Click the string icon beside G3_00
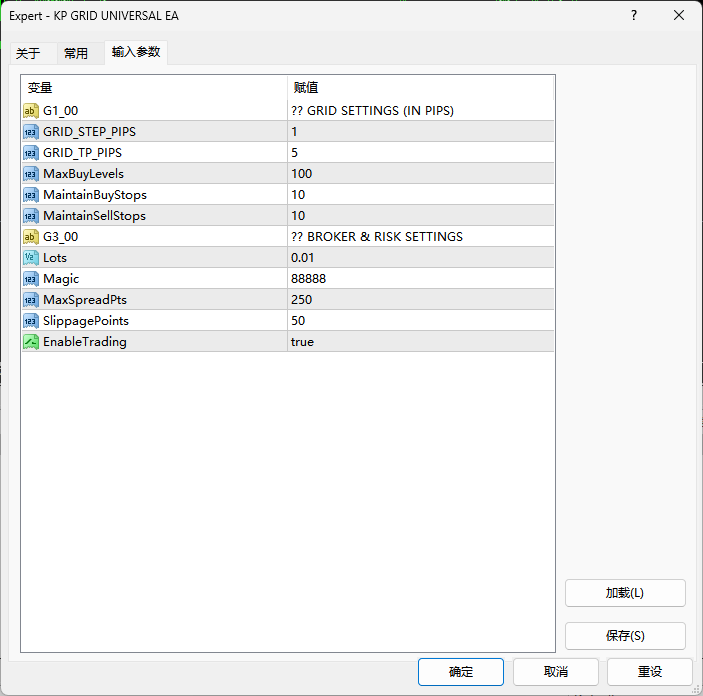703x696 pixels. (31, 237)
